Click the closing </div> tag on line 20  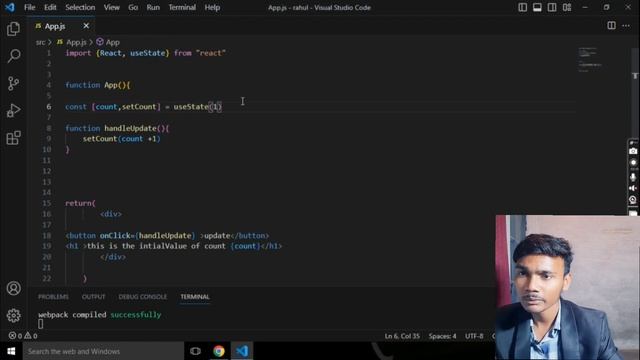pos(113,257)
